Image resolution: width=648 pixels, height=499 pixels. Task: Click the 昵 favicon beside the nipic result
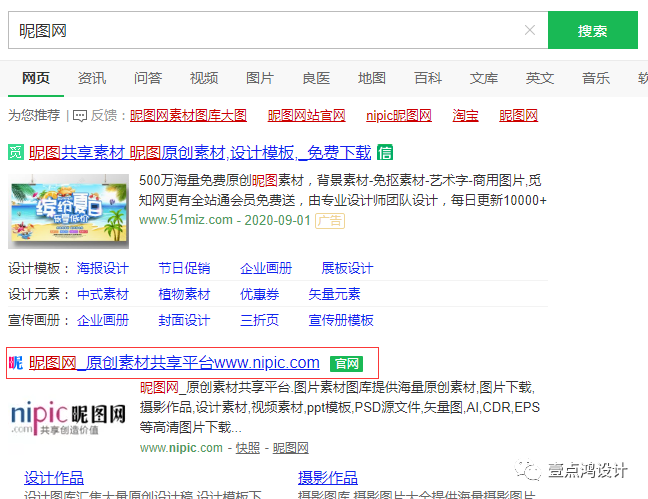(16, 363)
